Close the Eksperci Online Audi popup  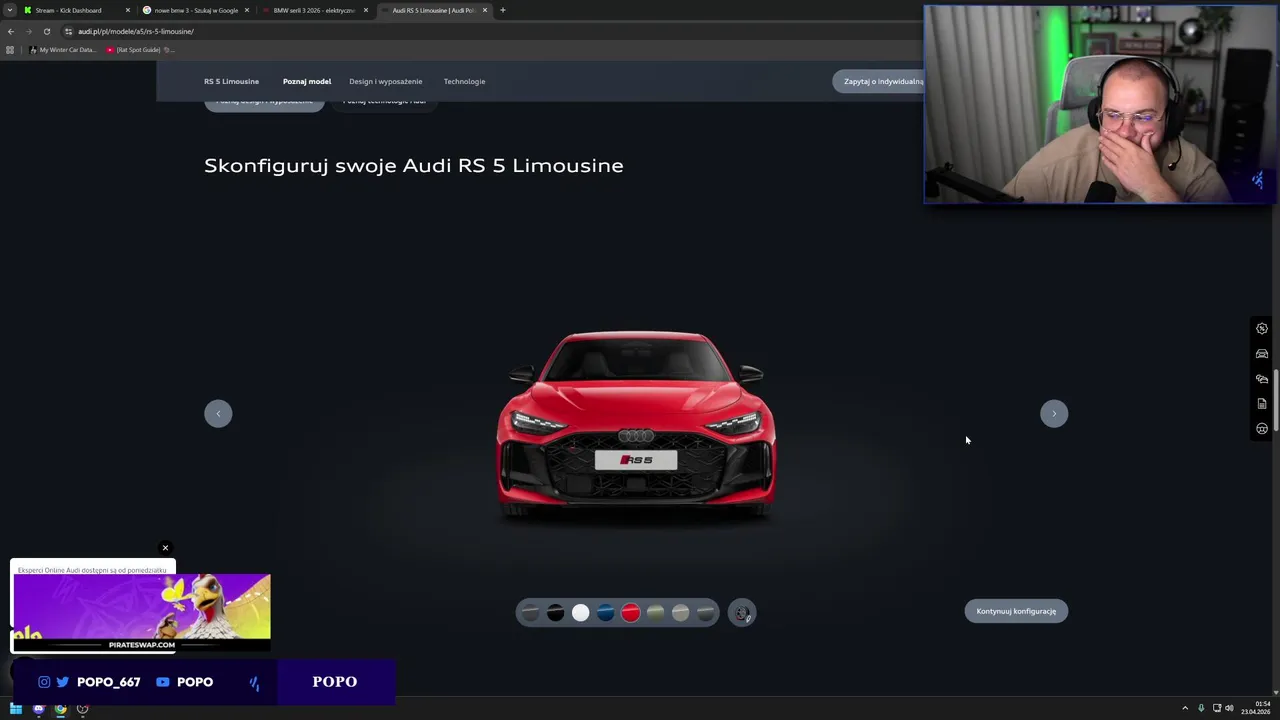(165, 548)
